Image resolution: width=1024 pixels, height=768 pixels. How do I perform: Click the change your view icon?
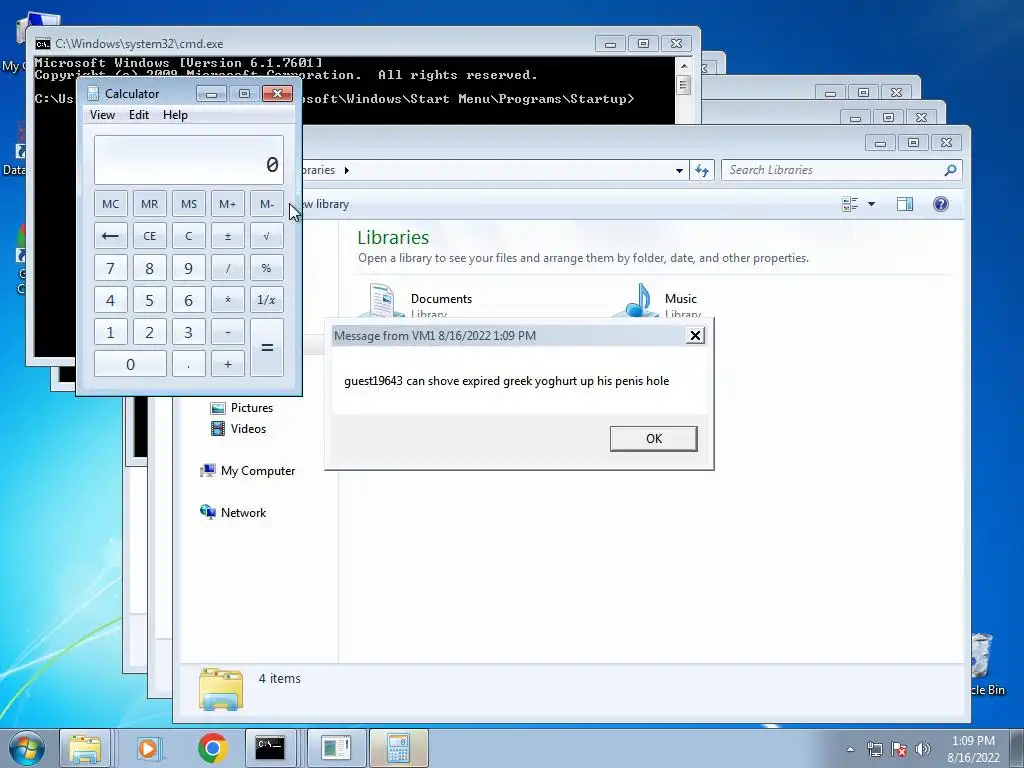point(850,204)
